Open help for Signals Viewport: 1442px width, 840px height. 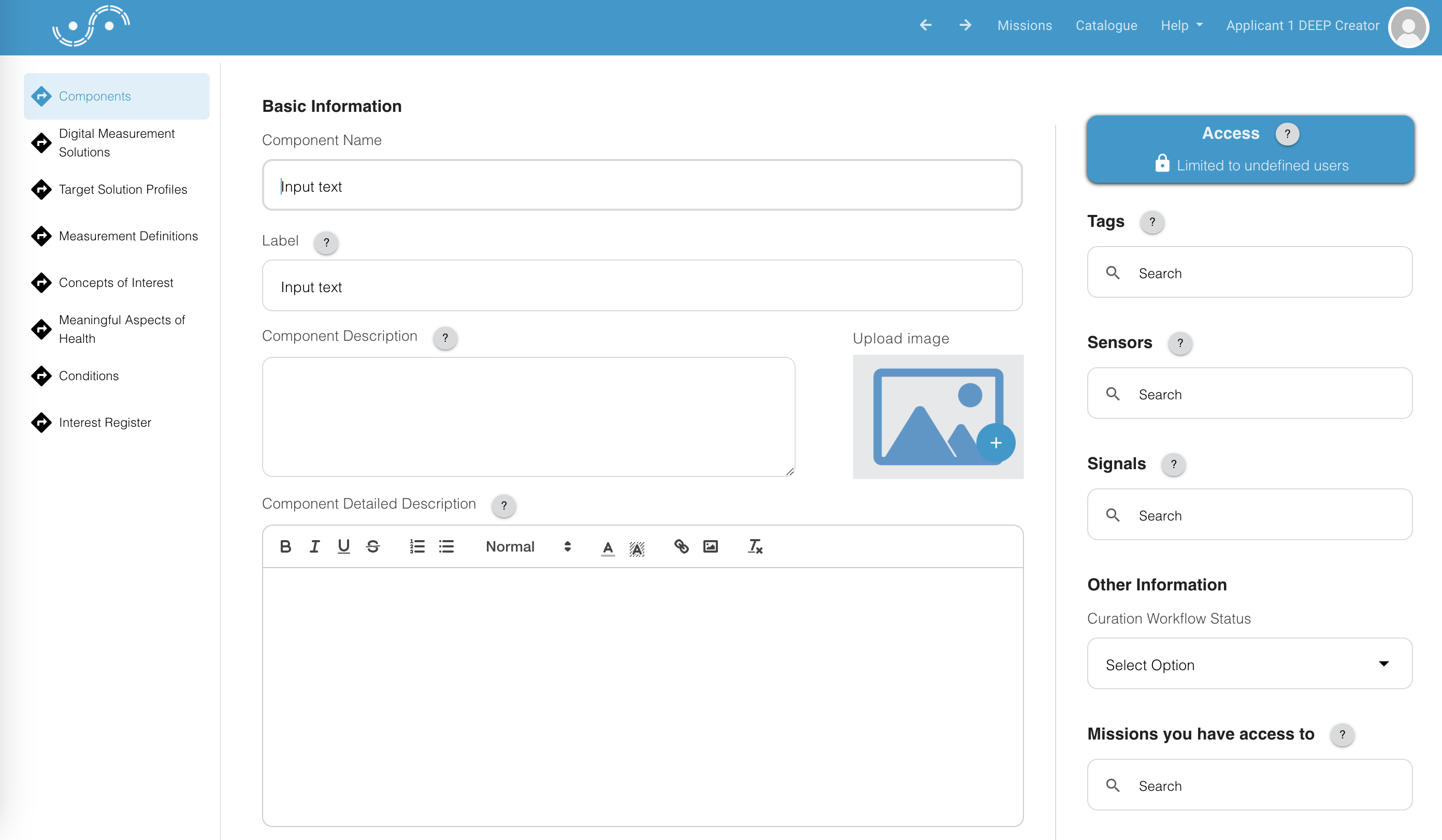1174,464
